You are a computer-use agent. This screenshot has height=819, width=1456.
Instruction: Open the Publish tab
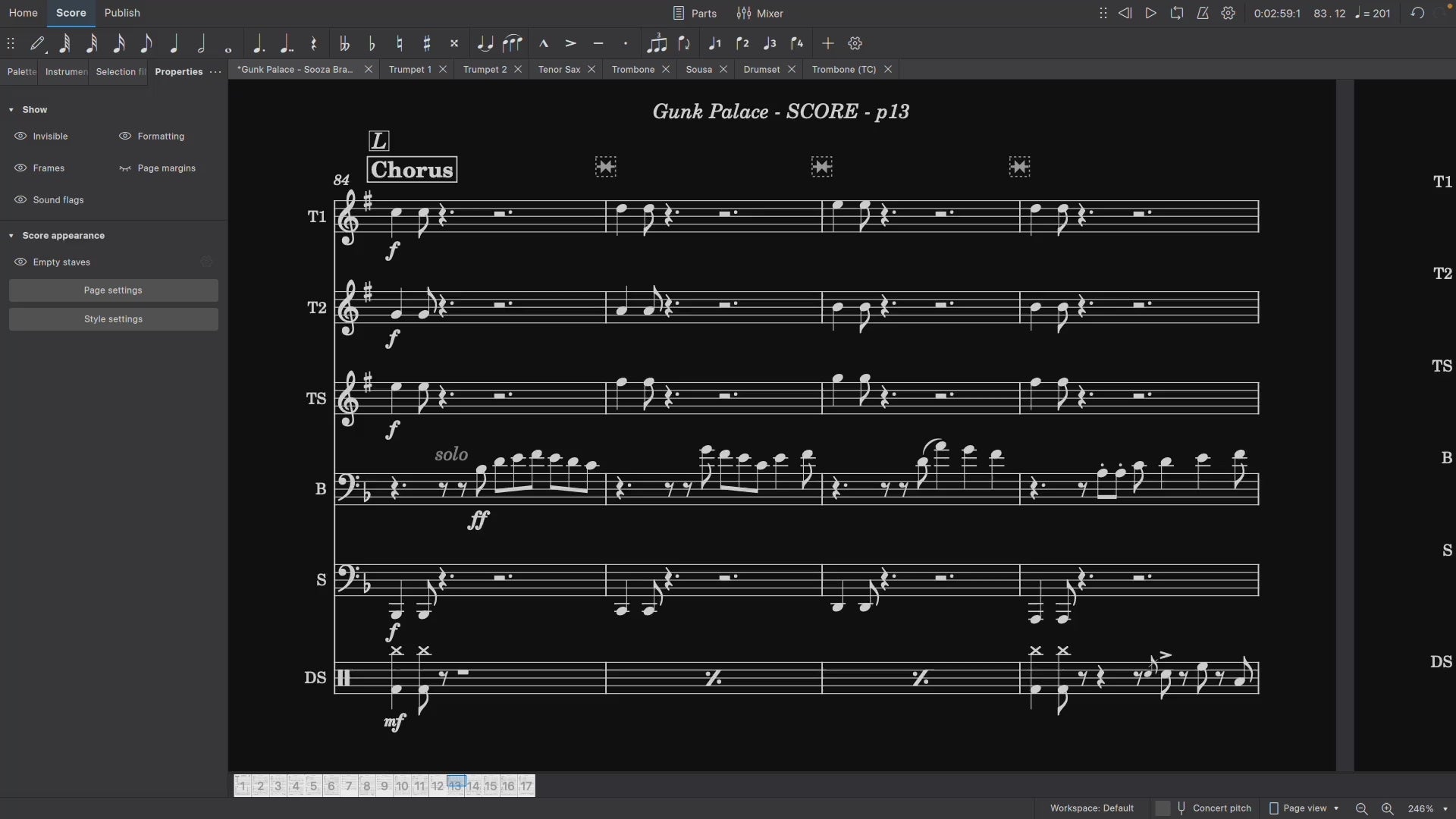[x=122, y=13]
